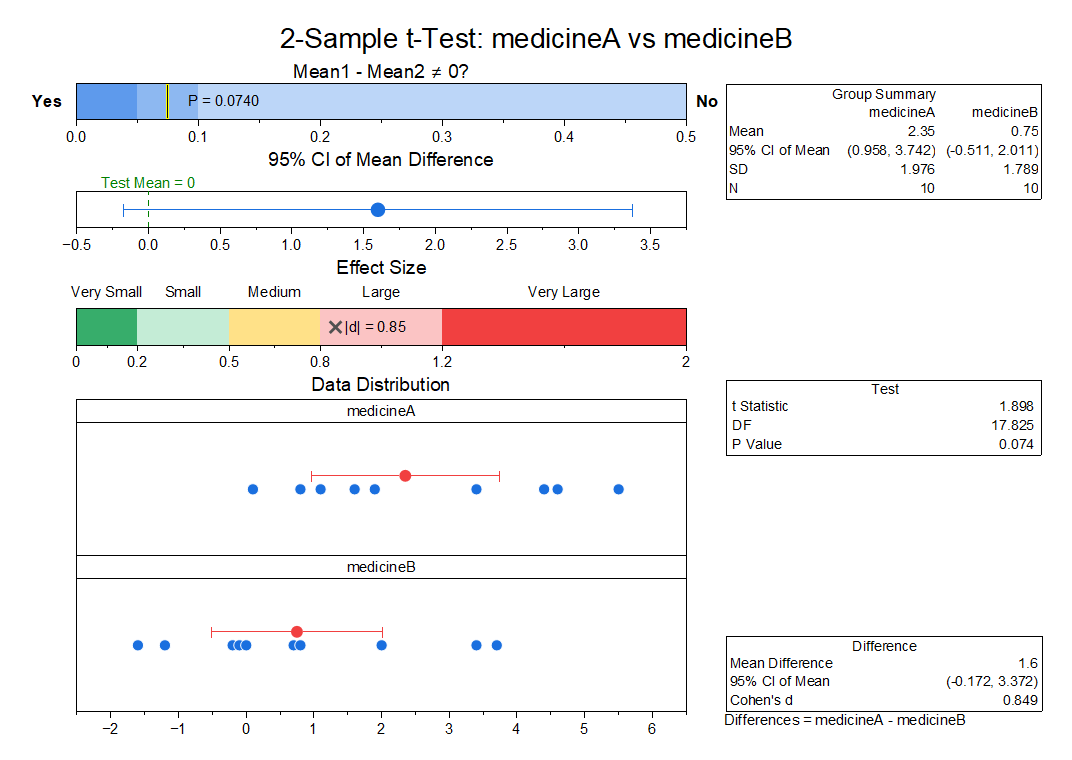The width and height of the screenshot is (1072, 760).
Task: Click the 'Yes' label beside the P value bar
Action: tap(47, 101)
